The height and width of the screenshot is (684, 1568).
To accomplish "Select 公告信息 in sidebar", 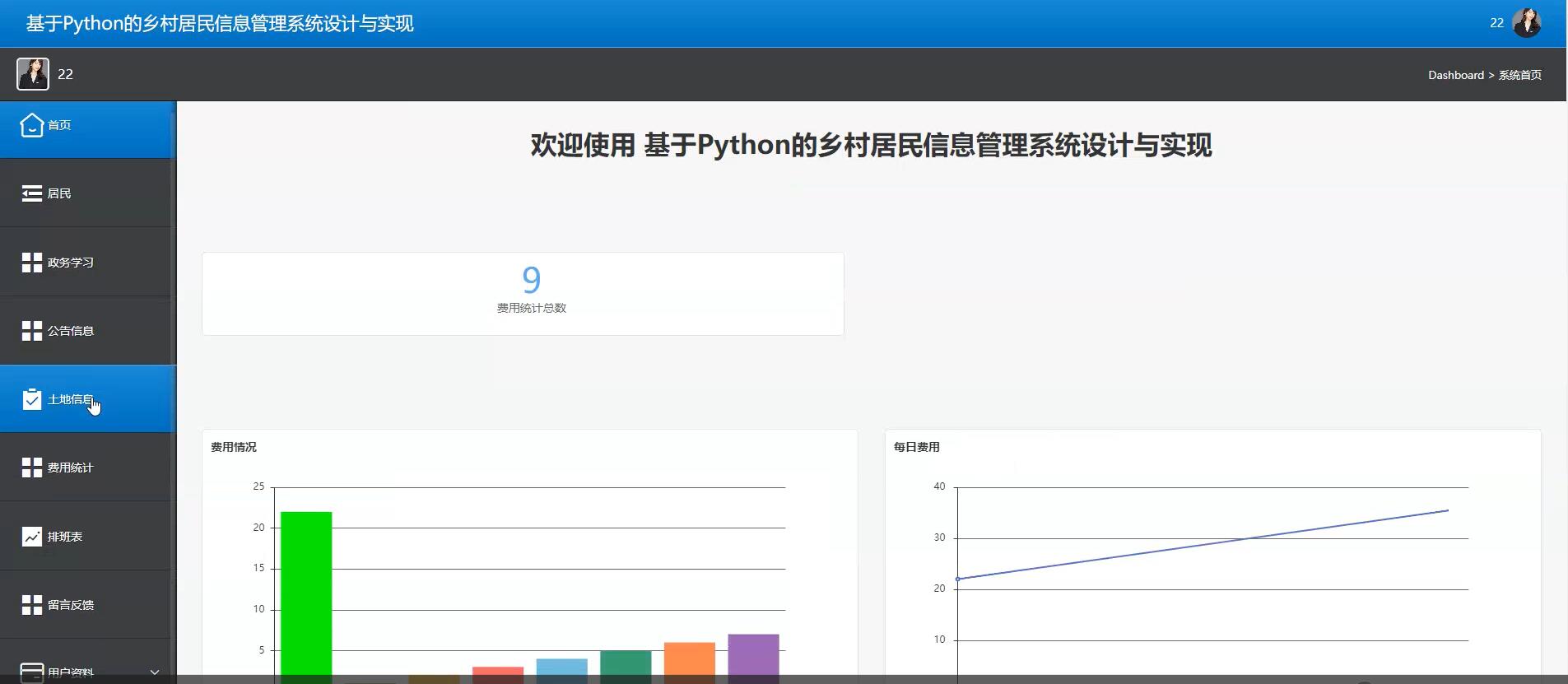I will 88,331.
